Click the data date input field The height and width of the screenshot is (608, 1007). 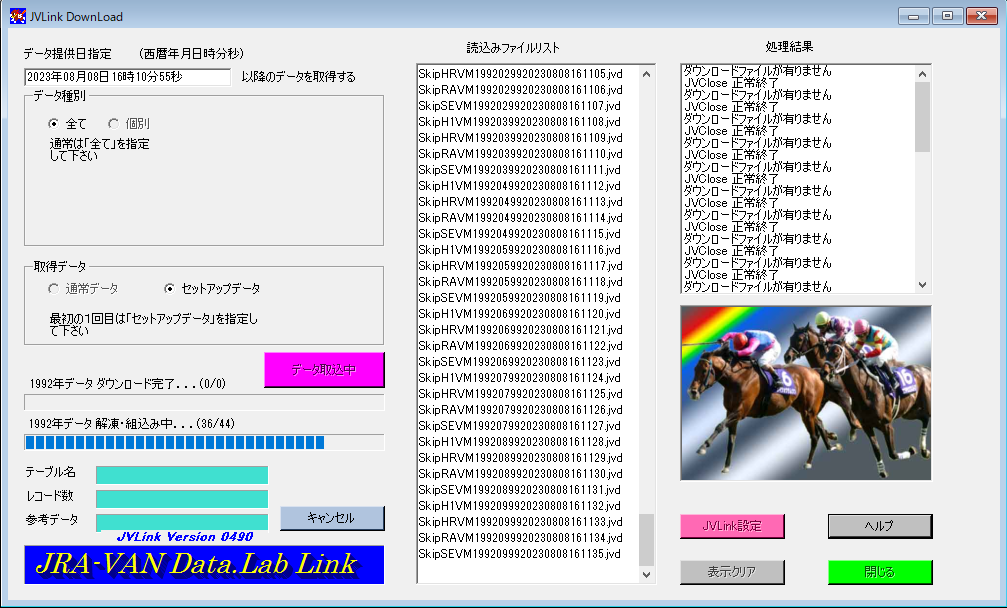(127, 77)
